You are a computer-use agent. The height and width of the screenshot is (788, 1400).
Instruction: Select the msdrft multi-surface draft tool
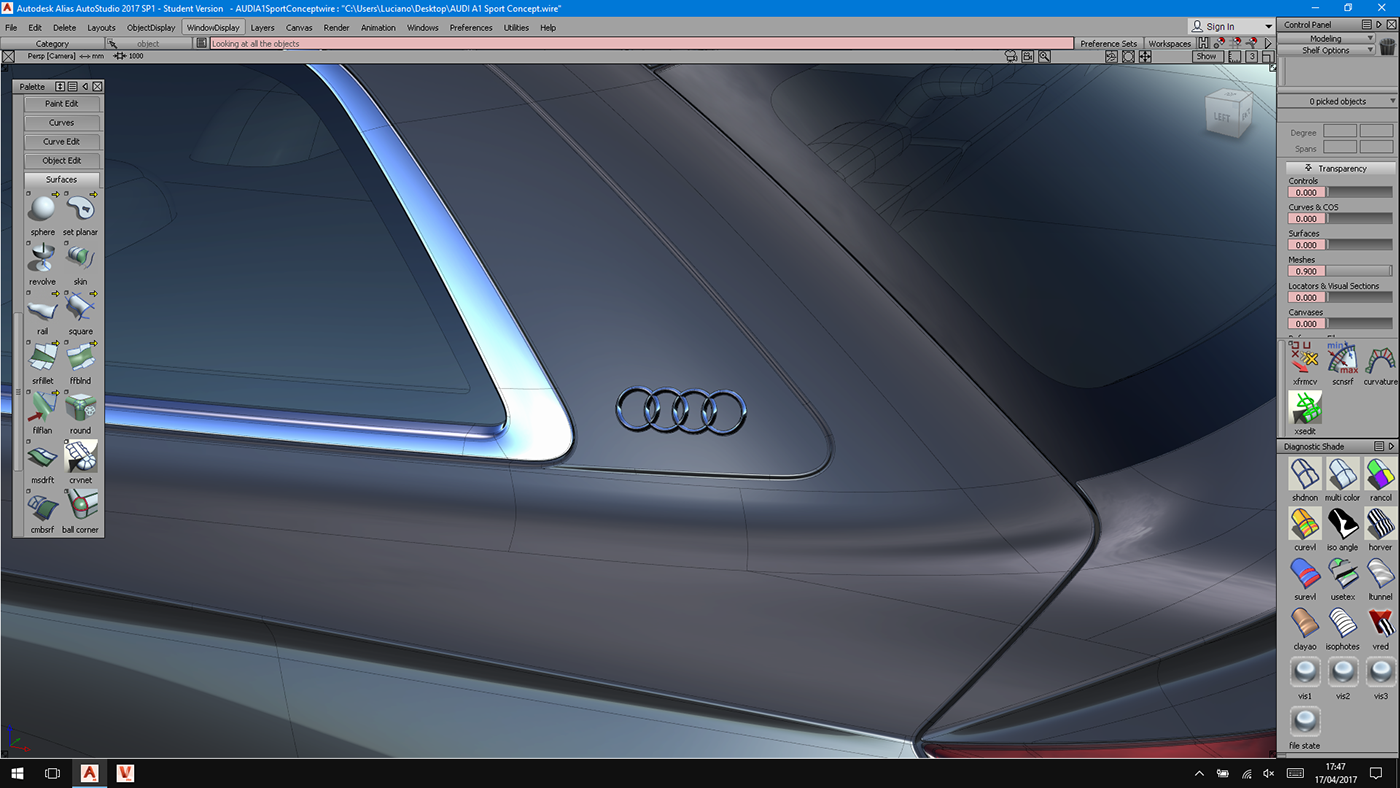click(42, 456)
